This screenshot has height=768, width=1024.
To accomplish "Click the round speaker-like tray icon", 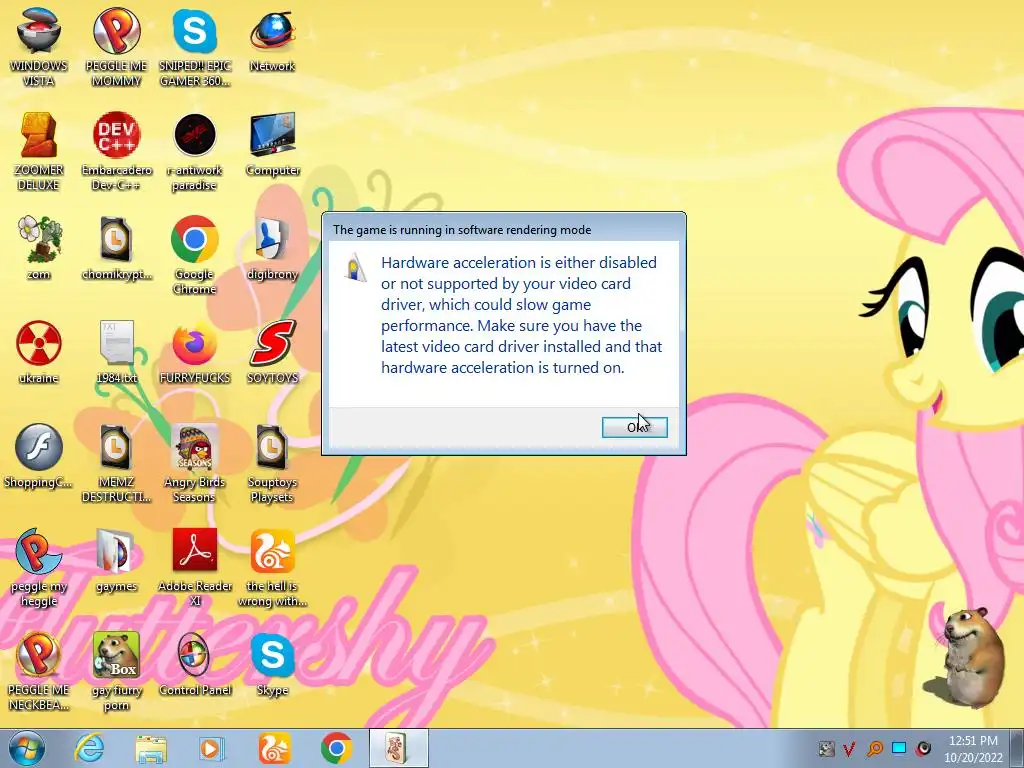I will pos(923,748).
